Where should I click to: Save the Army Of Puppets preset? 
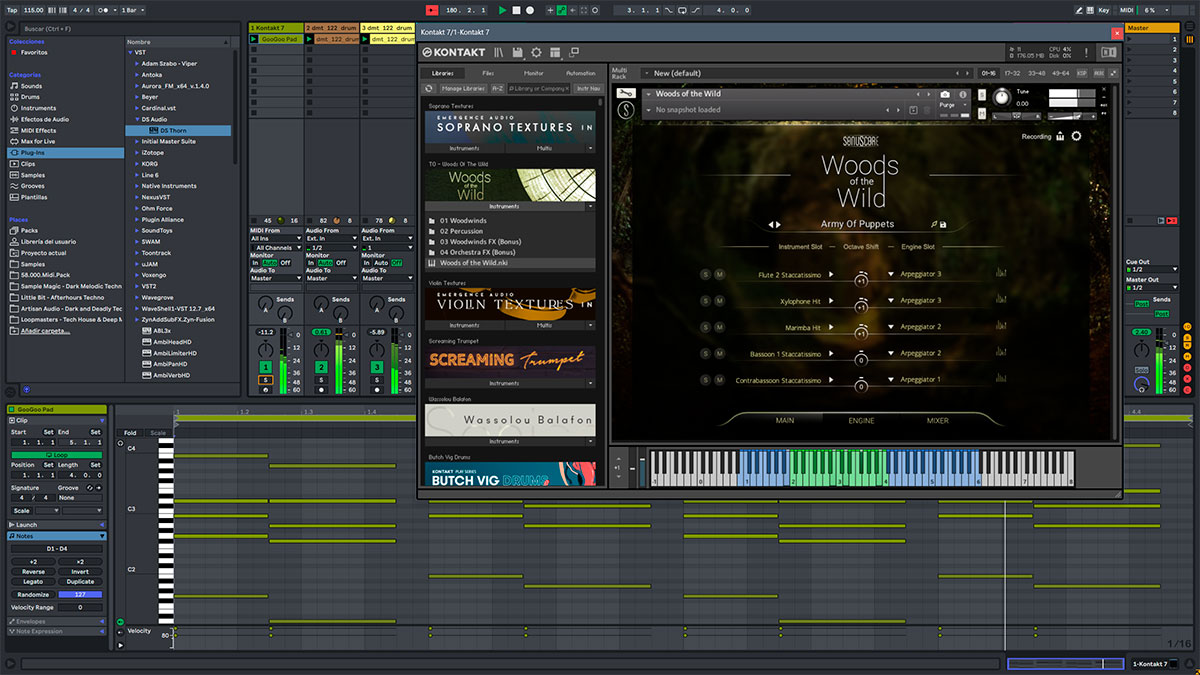943,224
